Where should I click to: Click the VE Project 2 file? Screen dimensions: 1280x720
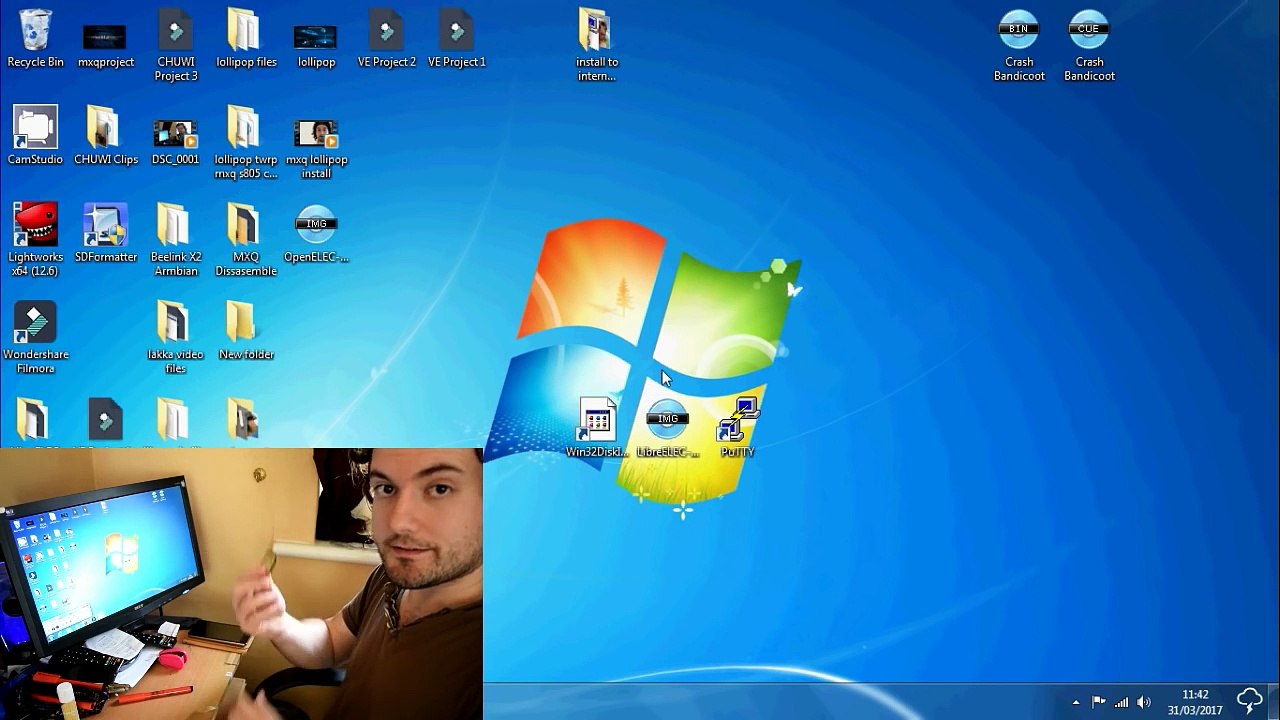tap(386, 39)
